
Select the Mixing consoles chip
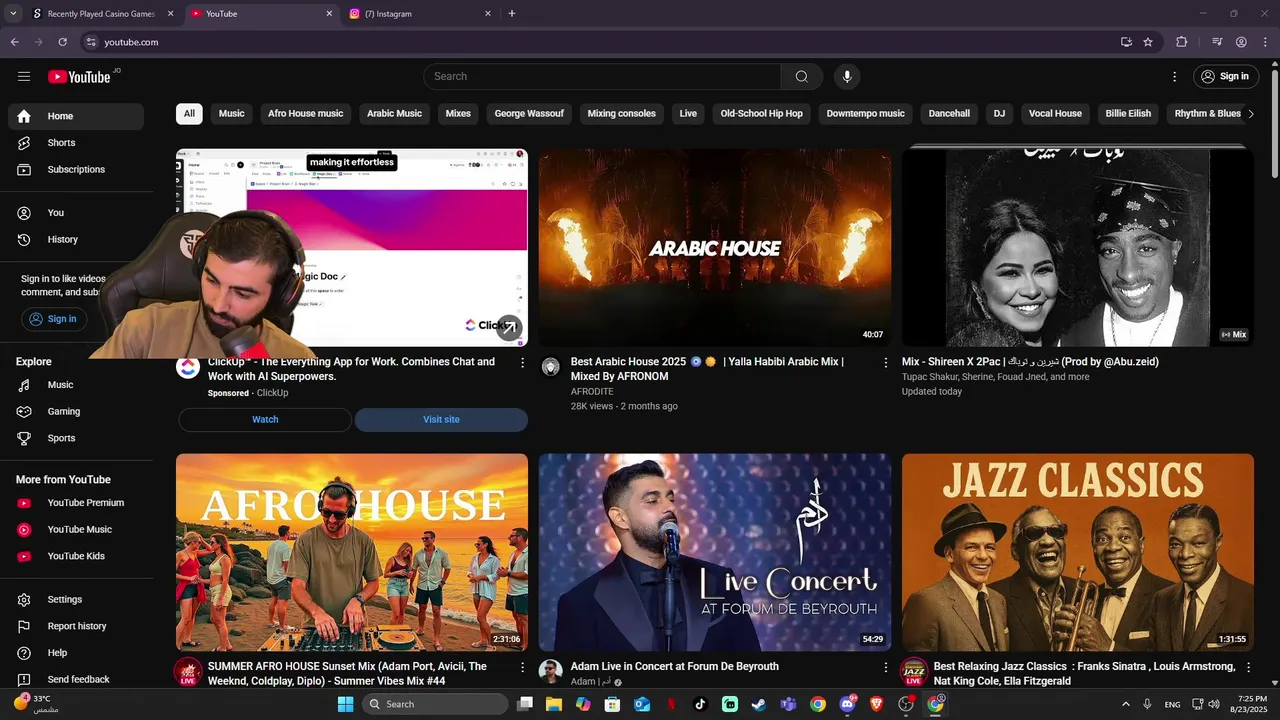621,113
